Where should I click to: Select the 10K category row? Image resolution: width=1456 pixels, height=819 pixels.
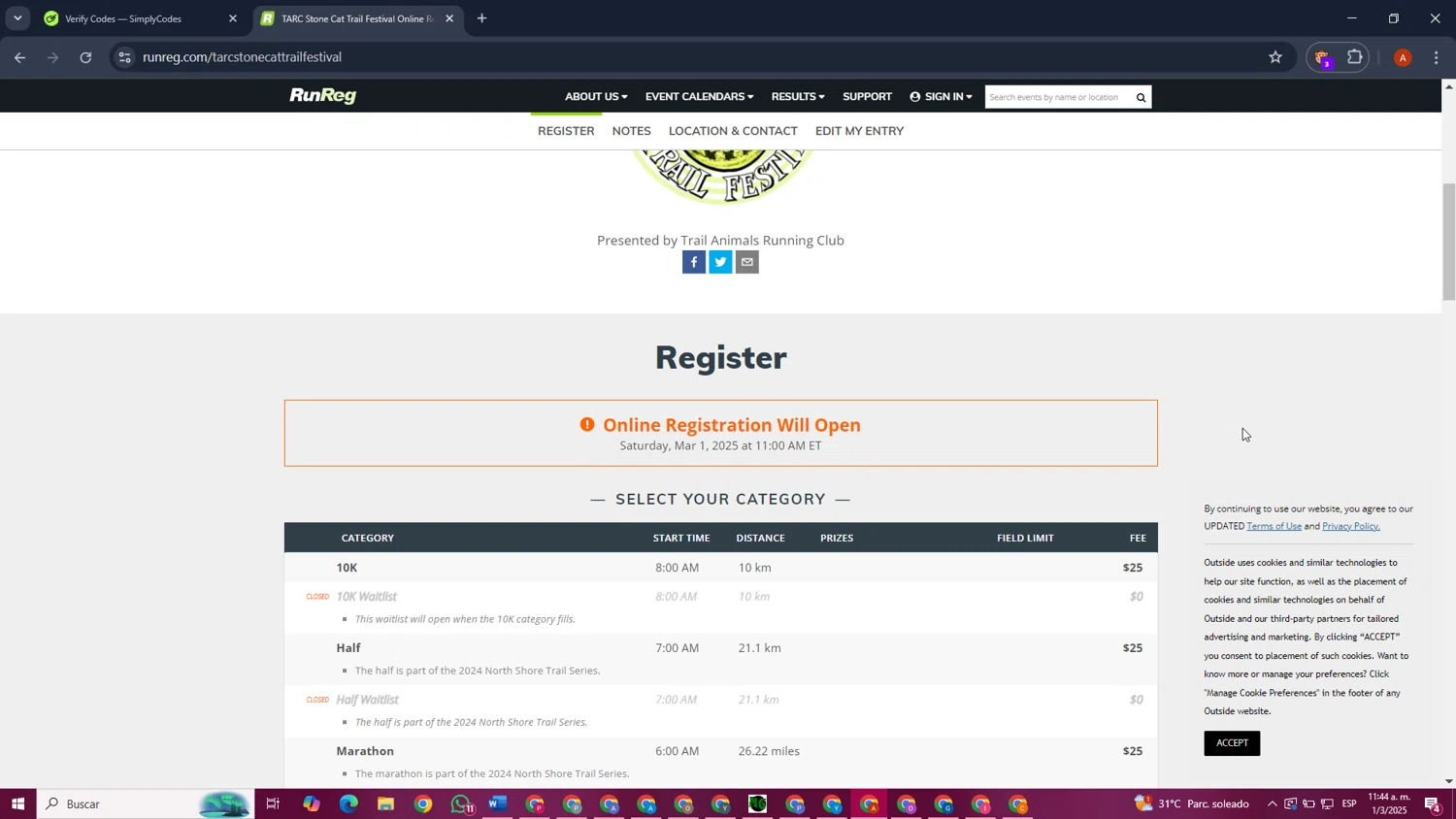click(720, 568)
